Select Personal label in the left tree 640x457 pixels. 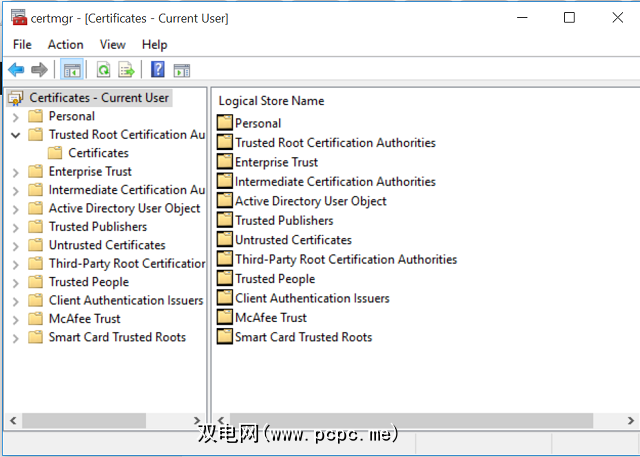tap(72, 116)
